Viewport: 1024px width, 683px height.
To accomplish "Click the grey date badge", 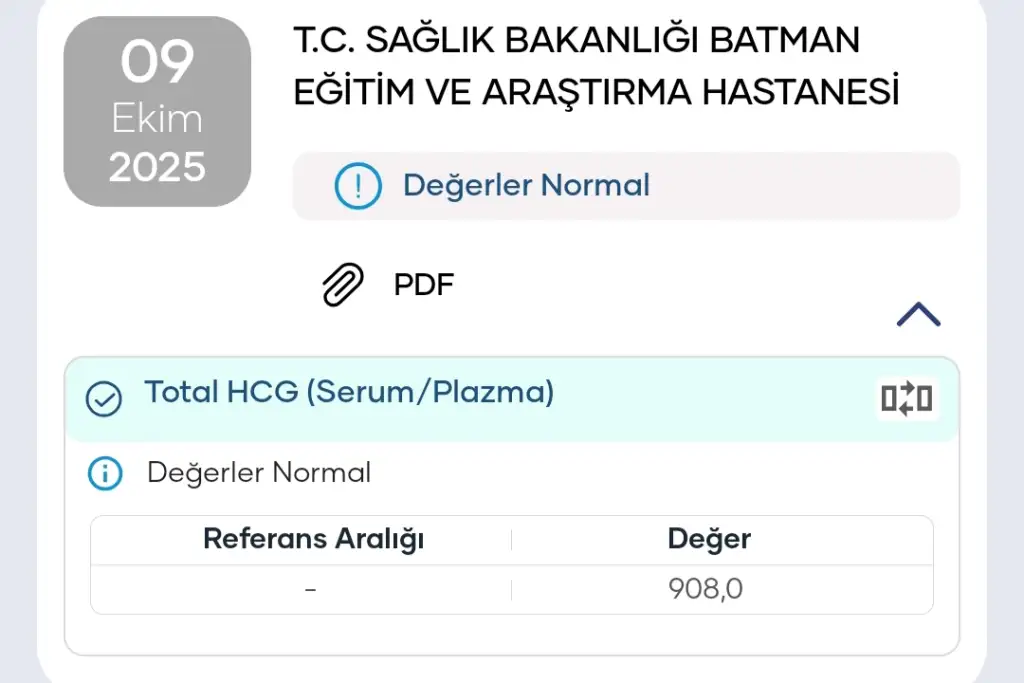I will (x=157, y=111).
